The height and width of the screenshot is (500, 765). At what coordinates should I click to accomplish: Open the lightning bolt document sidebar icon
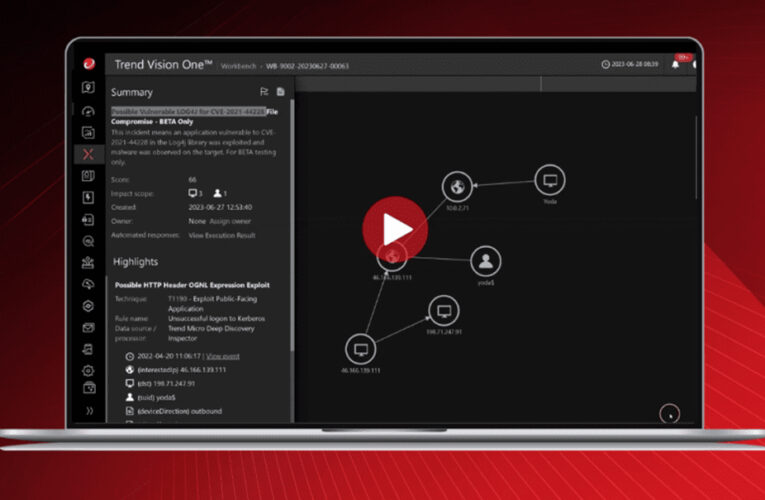pos(88,198)
